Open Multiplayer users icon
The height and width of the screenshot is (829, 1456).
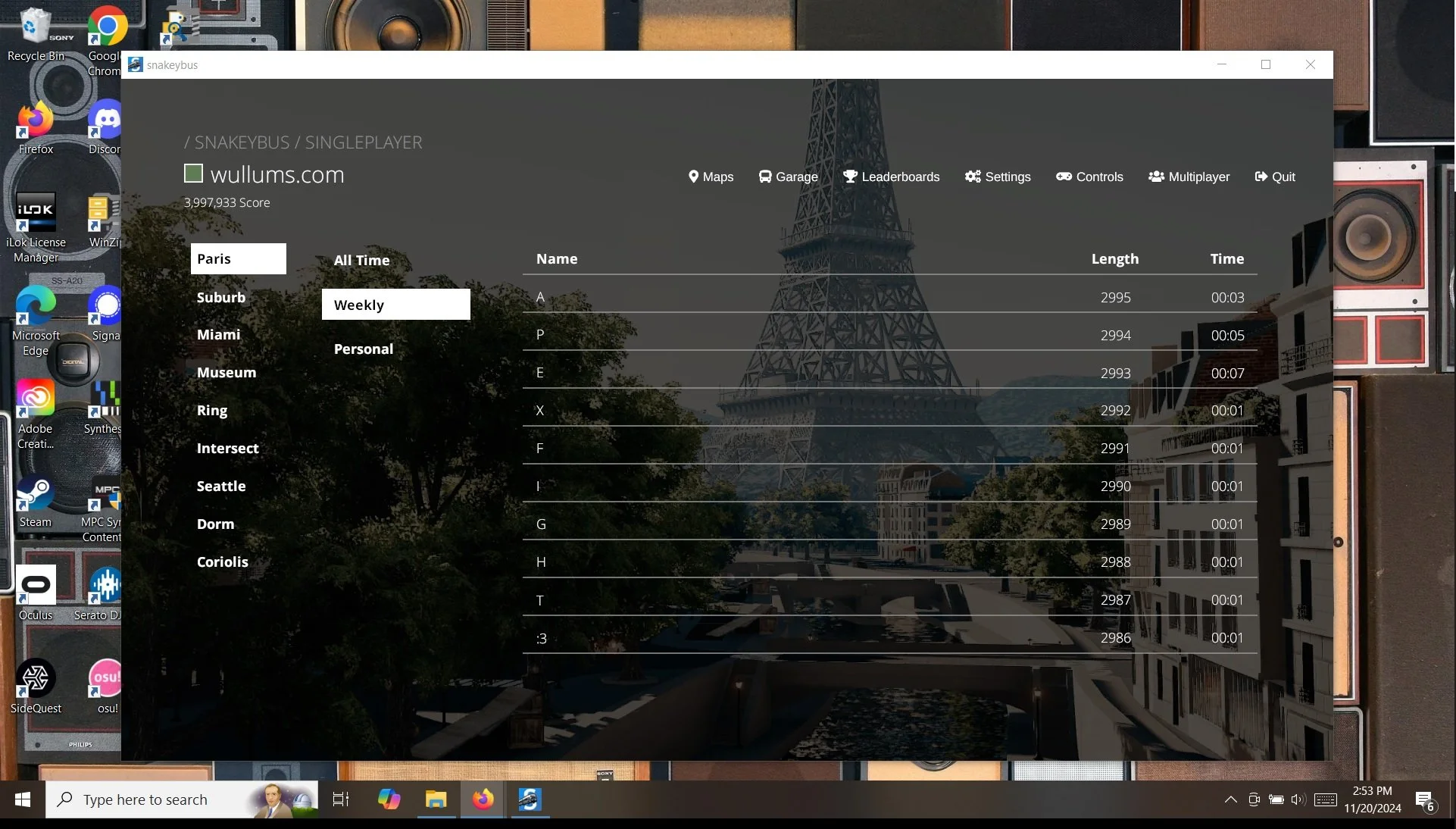(x=1156, y=177)
